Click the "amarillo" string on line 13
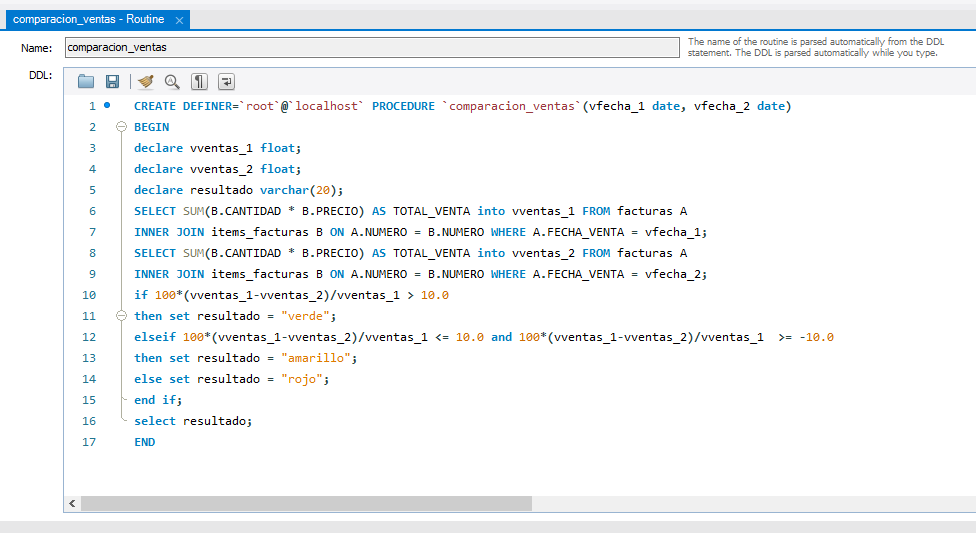The height and width of the screenshot is (533, 976). point(316,358)
